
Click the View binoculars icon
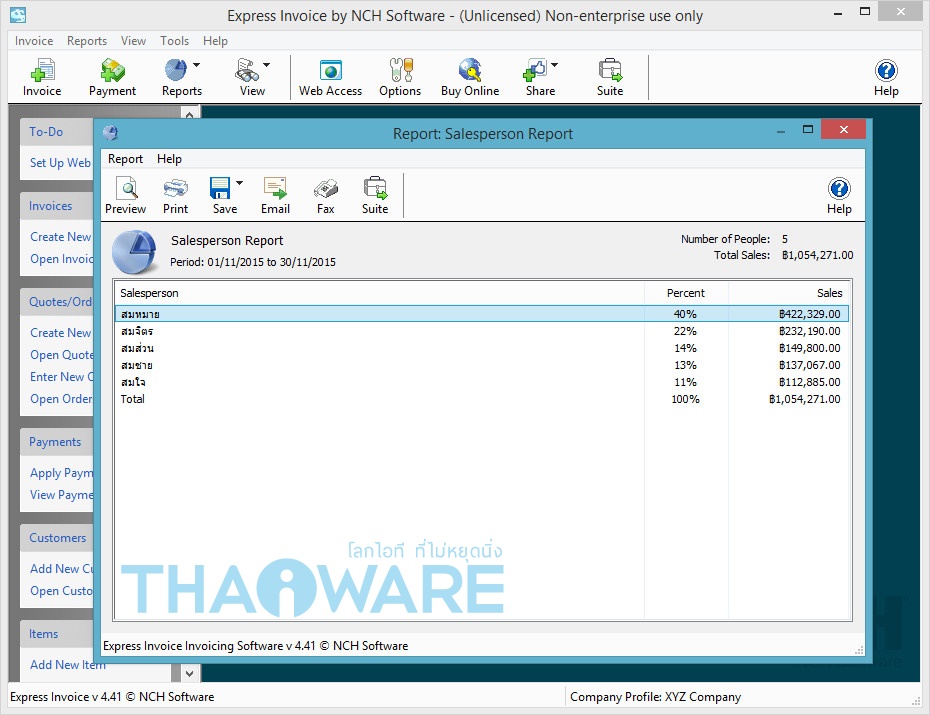tap(247, 70)
